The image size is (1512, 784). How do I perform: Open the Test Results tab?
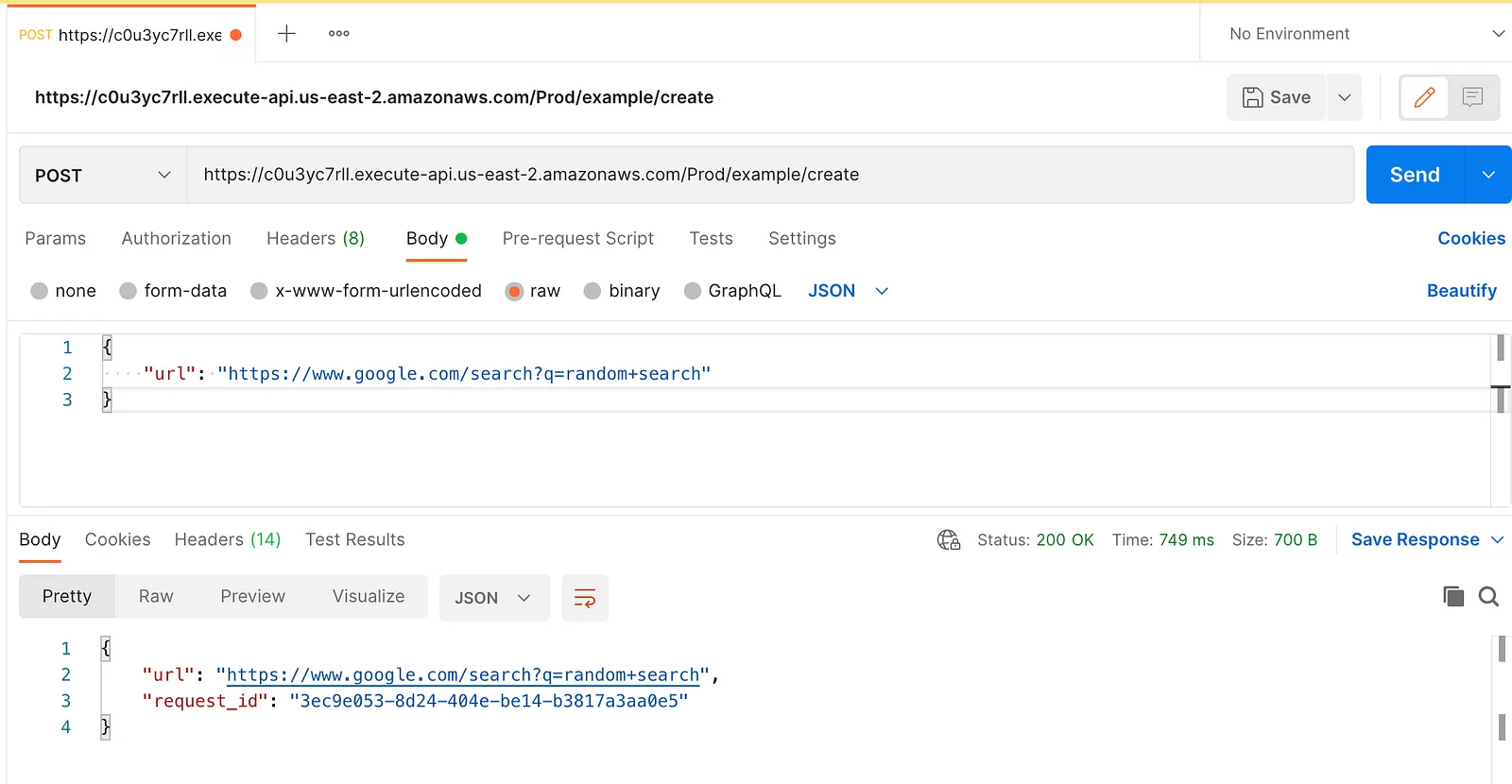tap(355, 539)
